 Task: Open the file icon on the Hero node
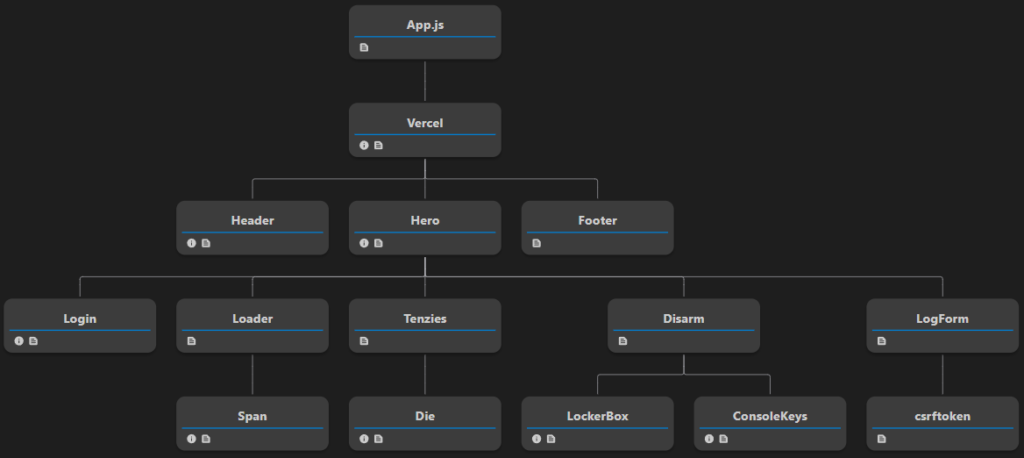pyautogui.click(x=378, y=243)
